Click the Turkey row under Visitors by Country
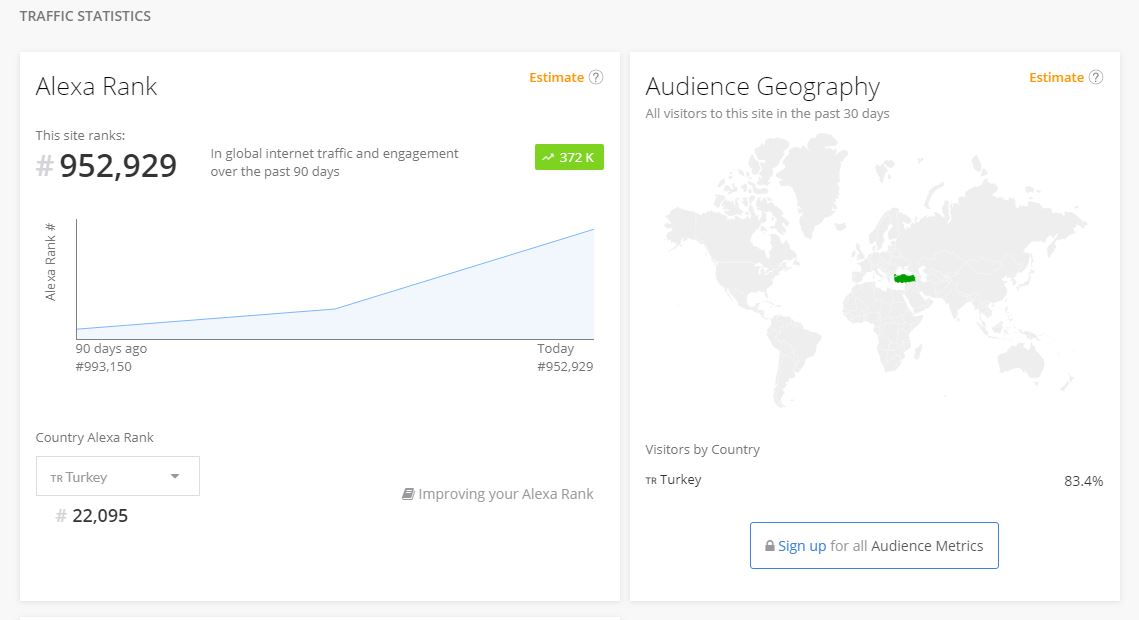Screen dimensions: 1139x620 tap(874, 480)
